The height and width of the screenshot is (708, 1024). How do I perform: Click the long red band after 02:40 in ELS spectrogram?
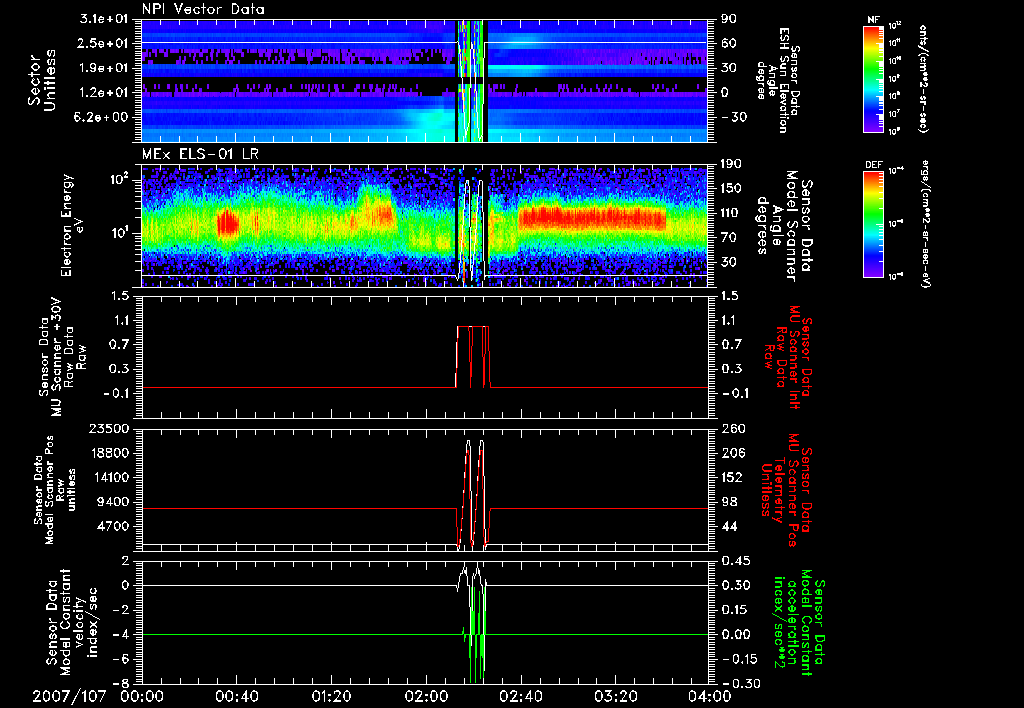click(592, 218)
